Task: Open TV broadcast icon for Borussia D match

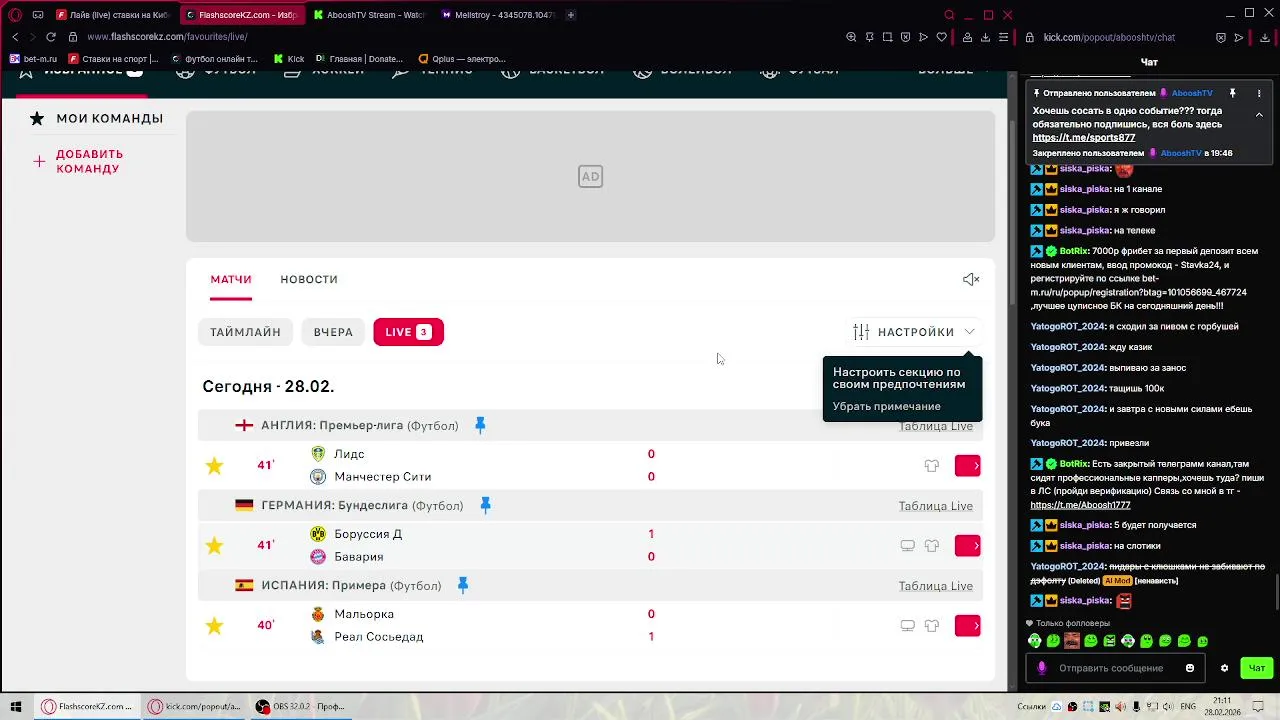Action: click(907, 545)
